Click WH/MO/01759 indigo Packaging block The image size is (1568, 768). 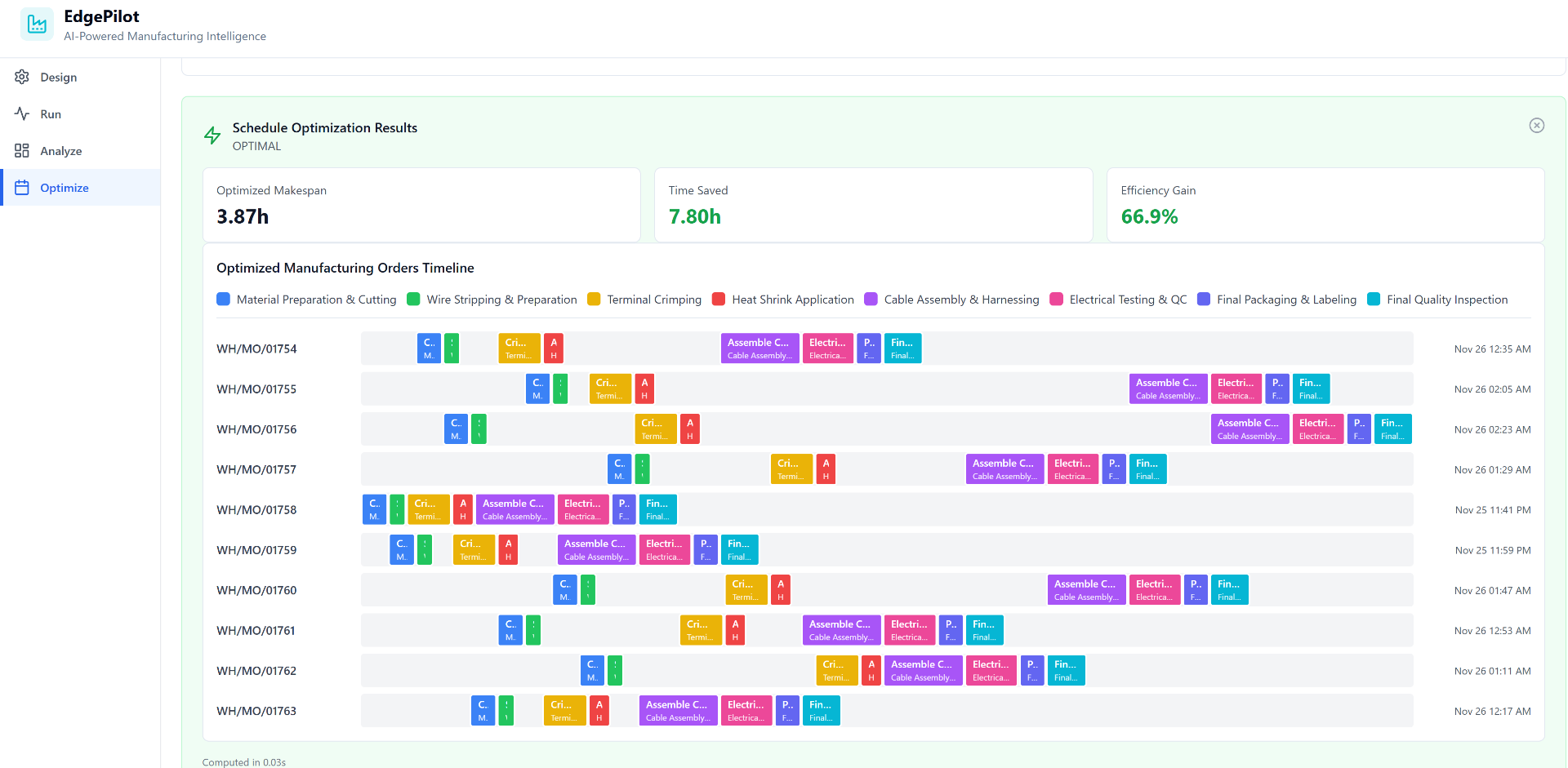tap(706, 550)
